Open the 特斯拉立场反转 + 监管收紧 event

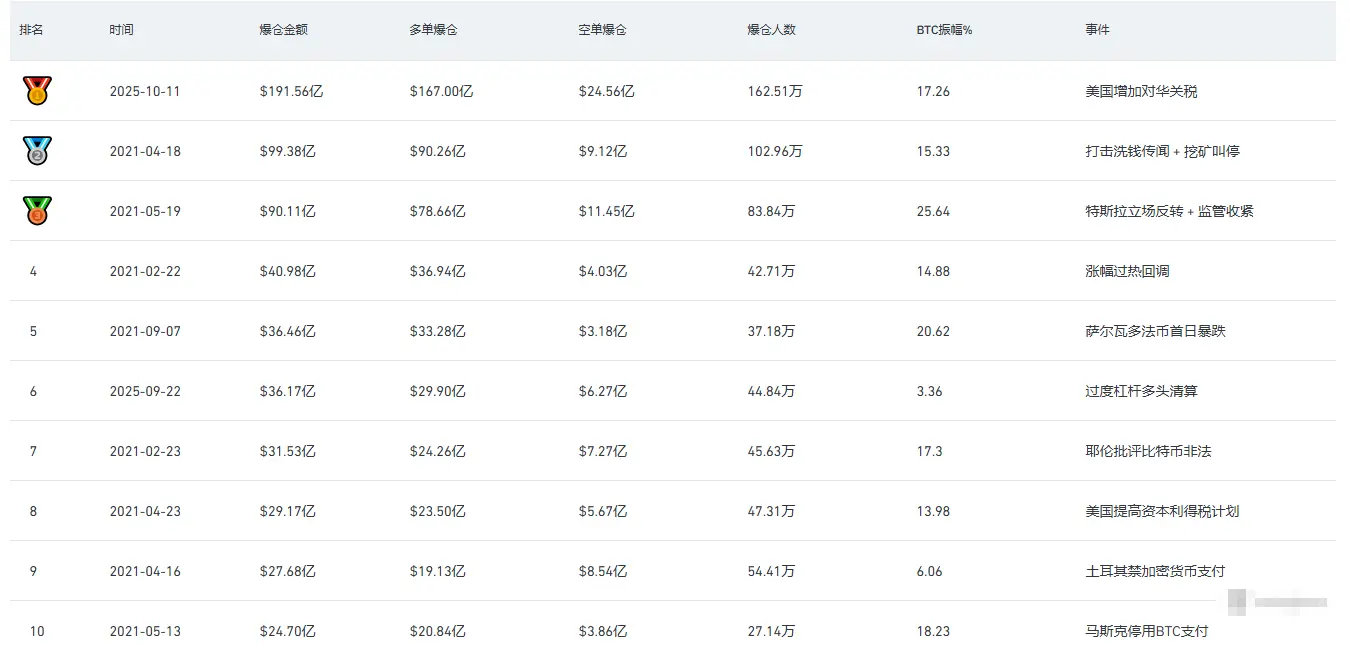(1169, 211)
